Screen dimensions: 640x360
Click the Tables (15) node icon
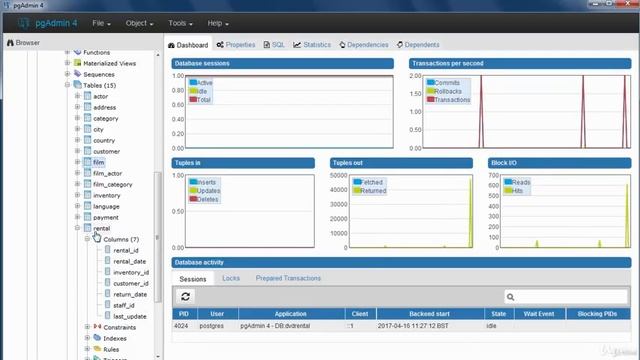78,85
